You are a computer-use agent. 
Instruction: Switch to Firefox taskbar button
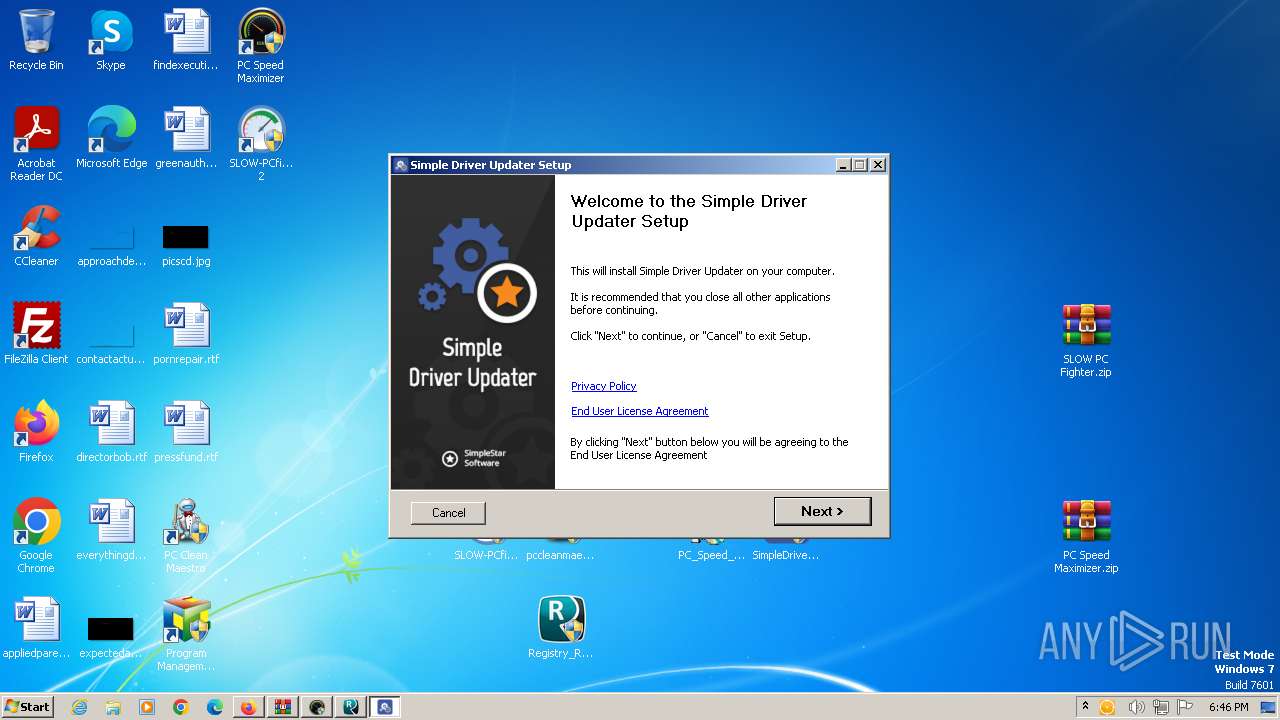(x=248, y=707)
